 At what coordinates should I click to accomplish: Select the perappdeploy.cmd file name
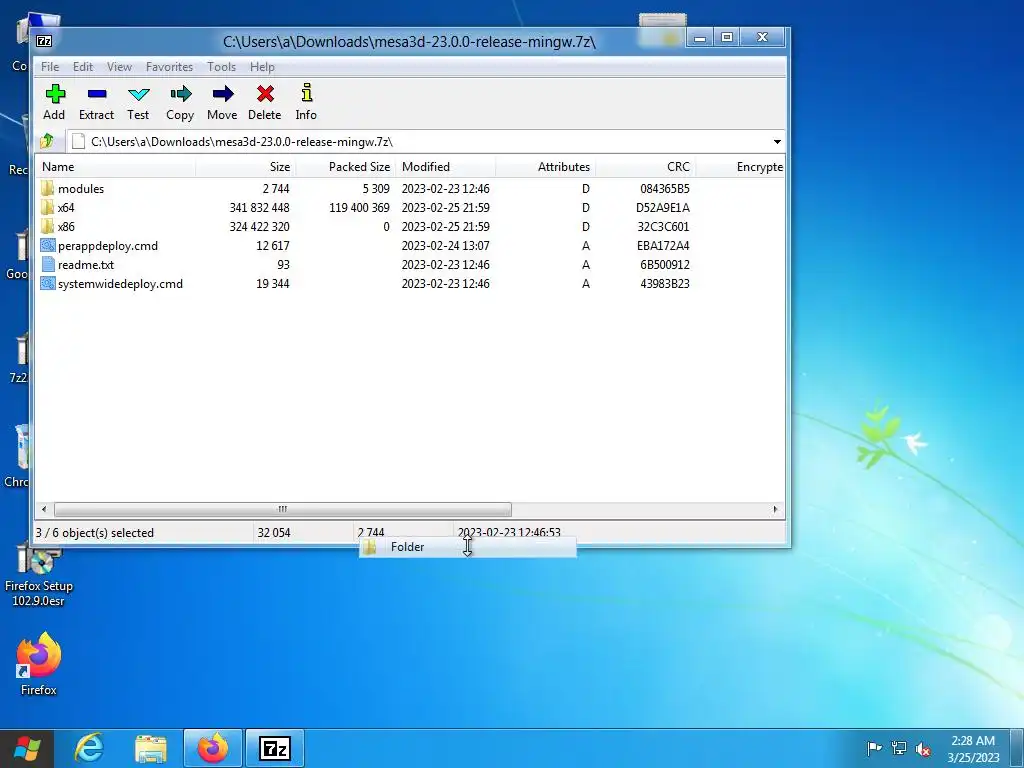pyautogui.click(x=108, y=246)
